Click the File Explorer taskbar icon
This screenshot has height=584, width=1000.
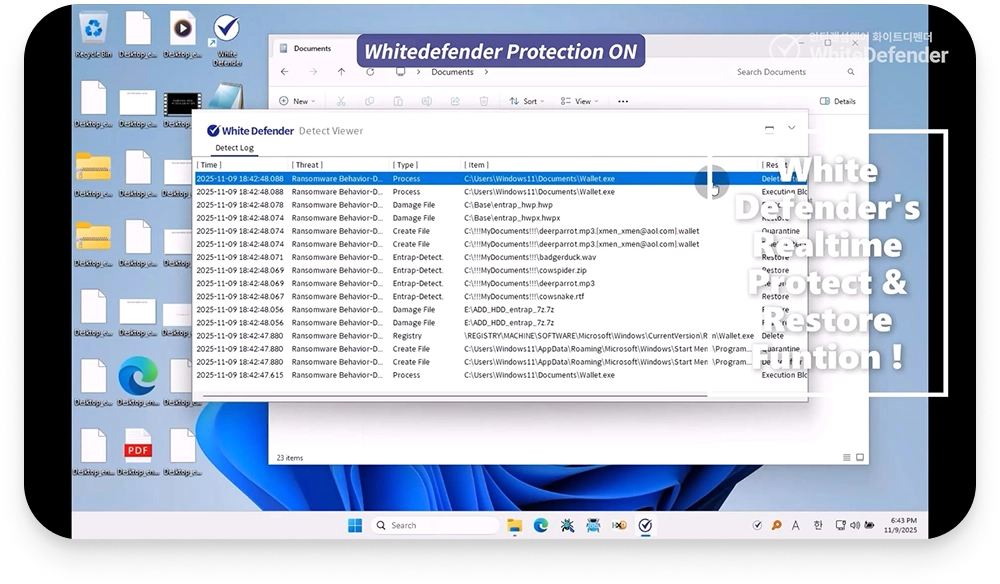[514, 525]
